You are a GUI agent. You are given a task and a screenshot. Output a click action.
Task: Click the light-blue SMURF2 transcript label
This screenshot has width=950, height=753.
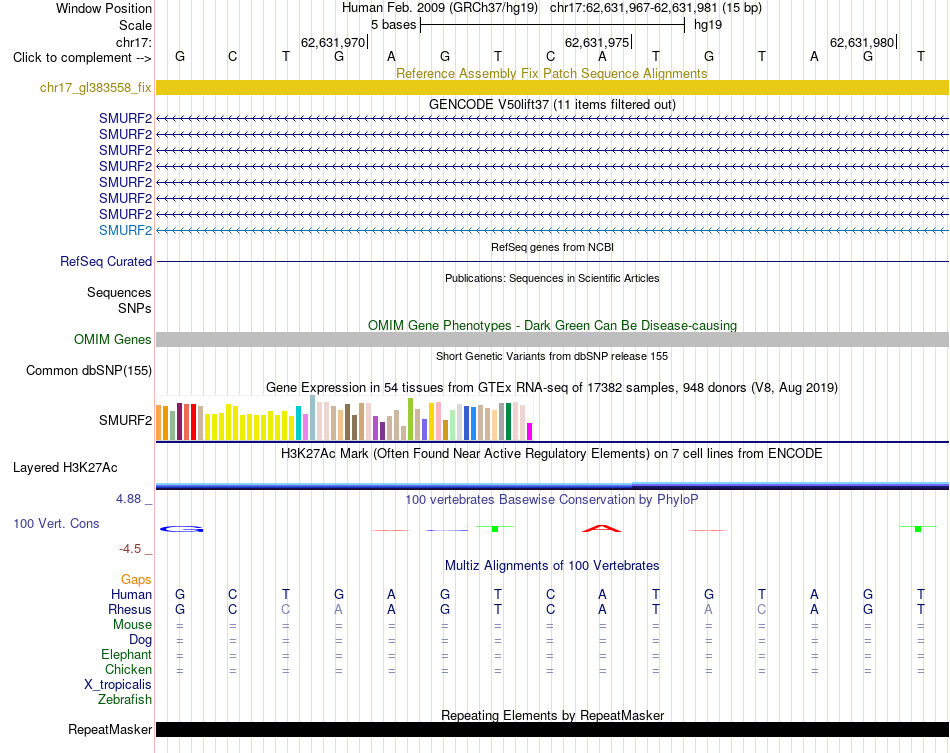pos(125,230)
